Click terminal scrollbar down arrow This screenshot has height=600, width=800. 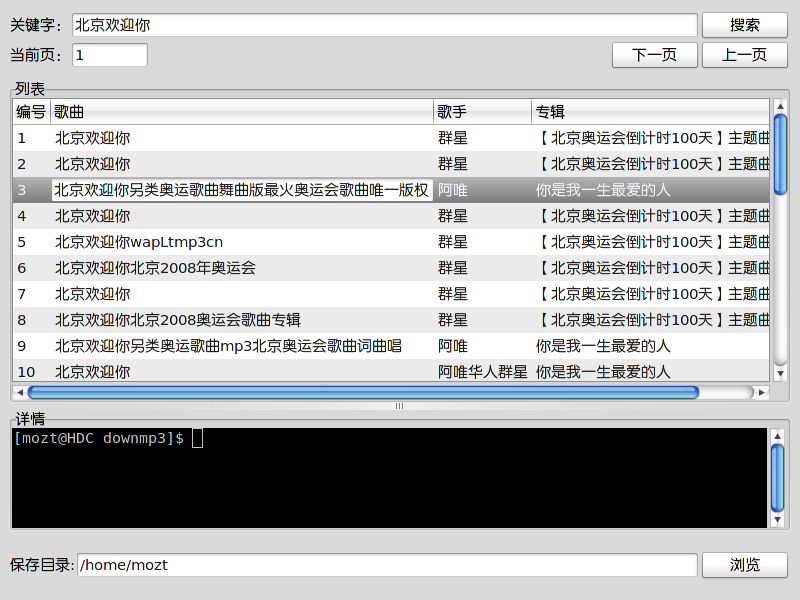(777, 520)
